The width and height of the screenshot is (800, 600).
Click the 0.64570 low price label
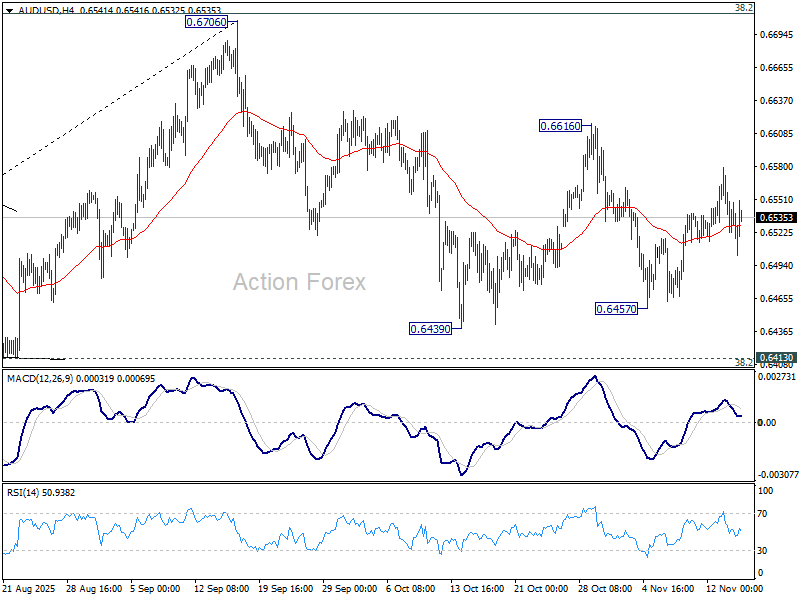(617, 309)
